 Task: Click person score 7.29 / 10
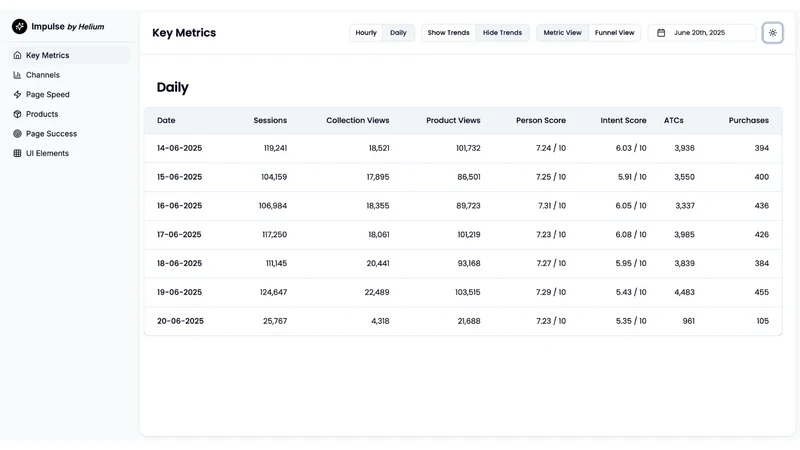pyautogui.click(x=551, y=292)
